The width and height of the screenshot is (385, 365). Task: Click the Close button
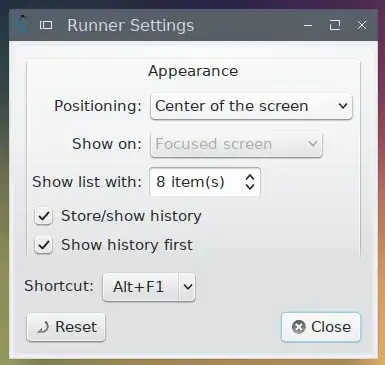point(321,327)
